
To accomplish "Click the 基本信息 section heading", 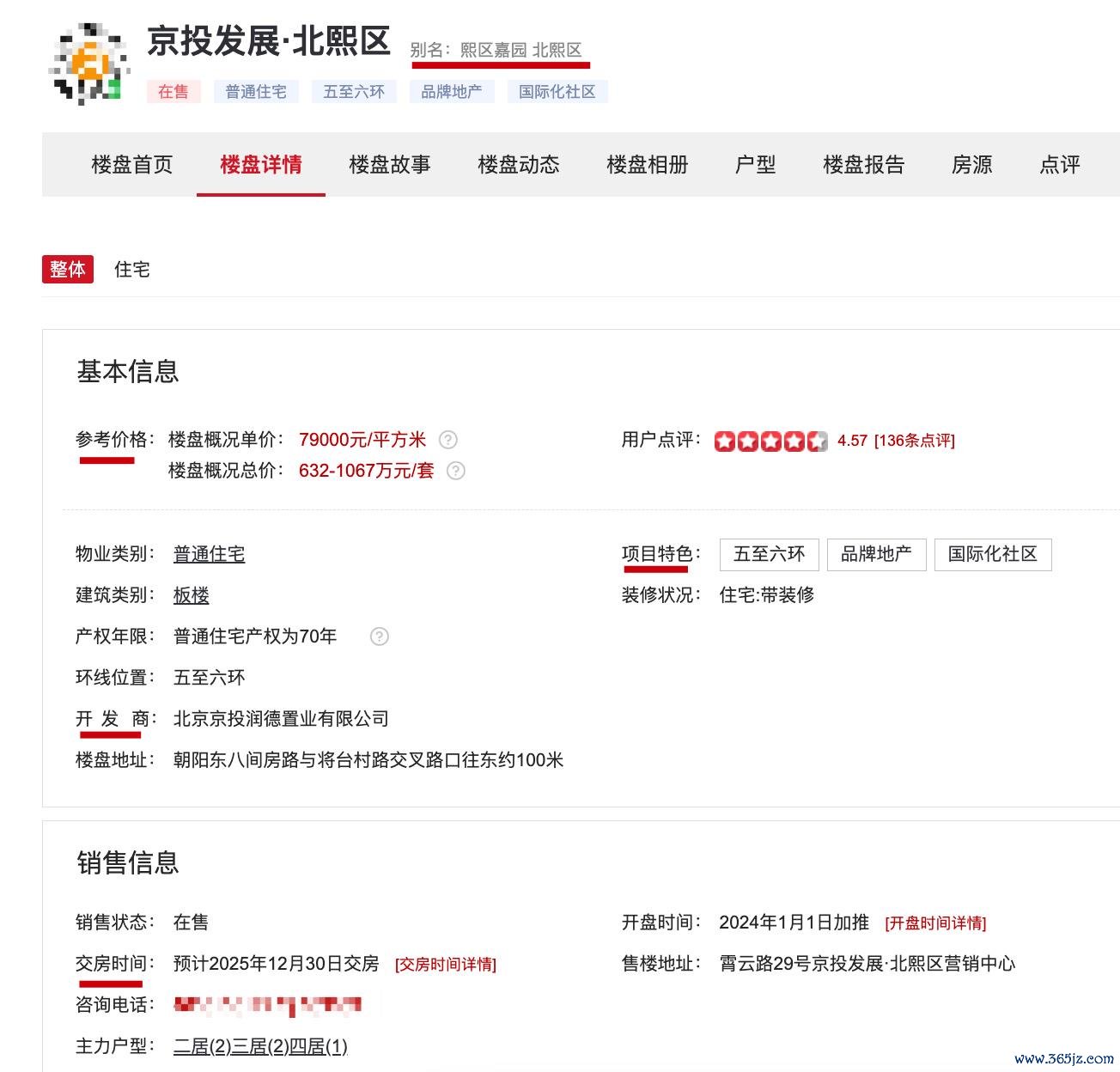I will point(128,371).
